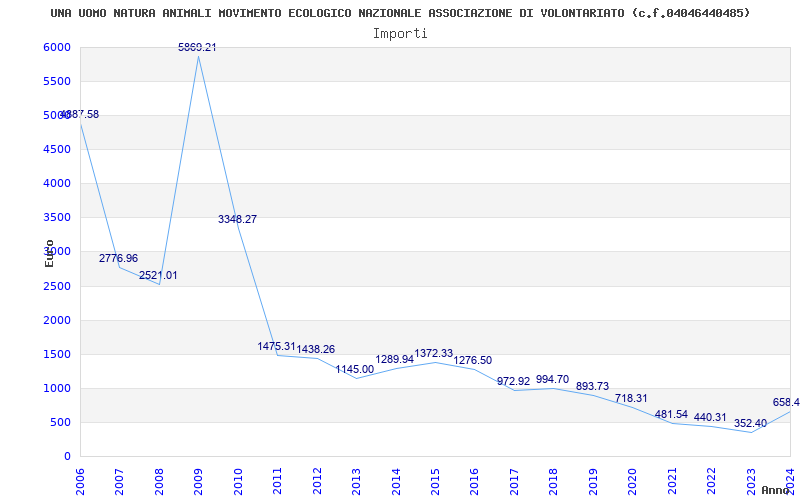Select the 2021 x-axis year label
The image size is (800, 500).
(672, 482)
